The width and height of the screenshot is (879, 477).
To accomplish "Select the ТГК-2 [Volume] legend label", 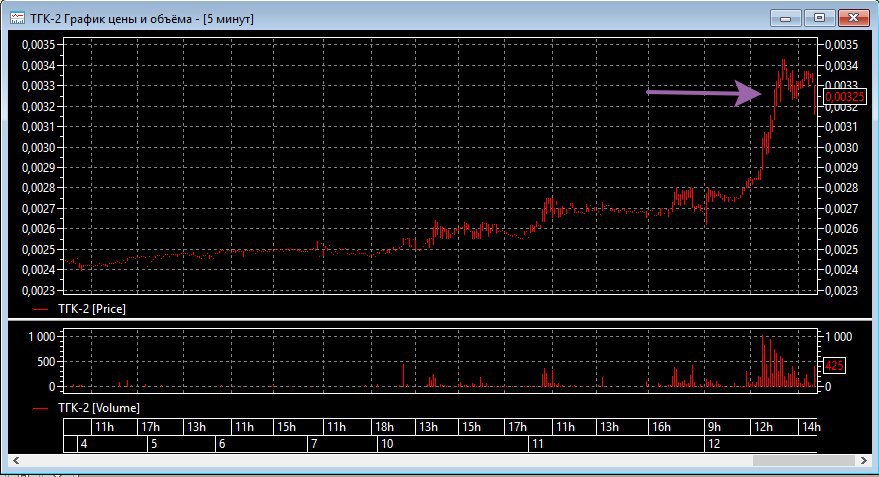I will tap(99, 407).
